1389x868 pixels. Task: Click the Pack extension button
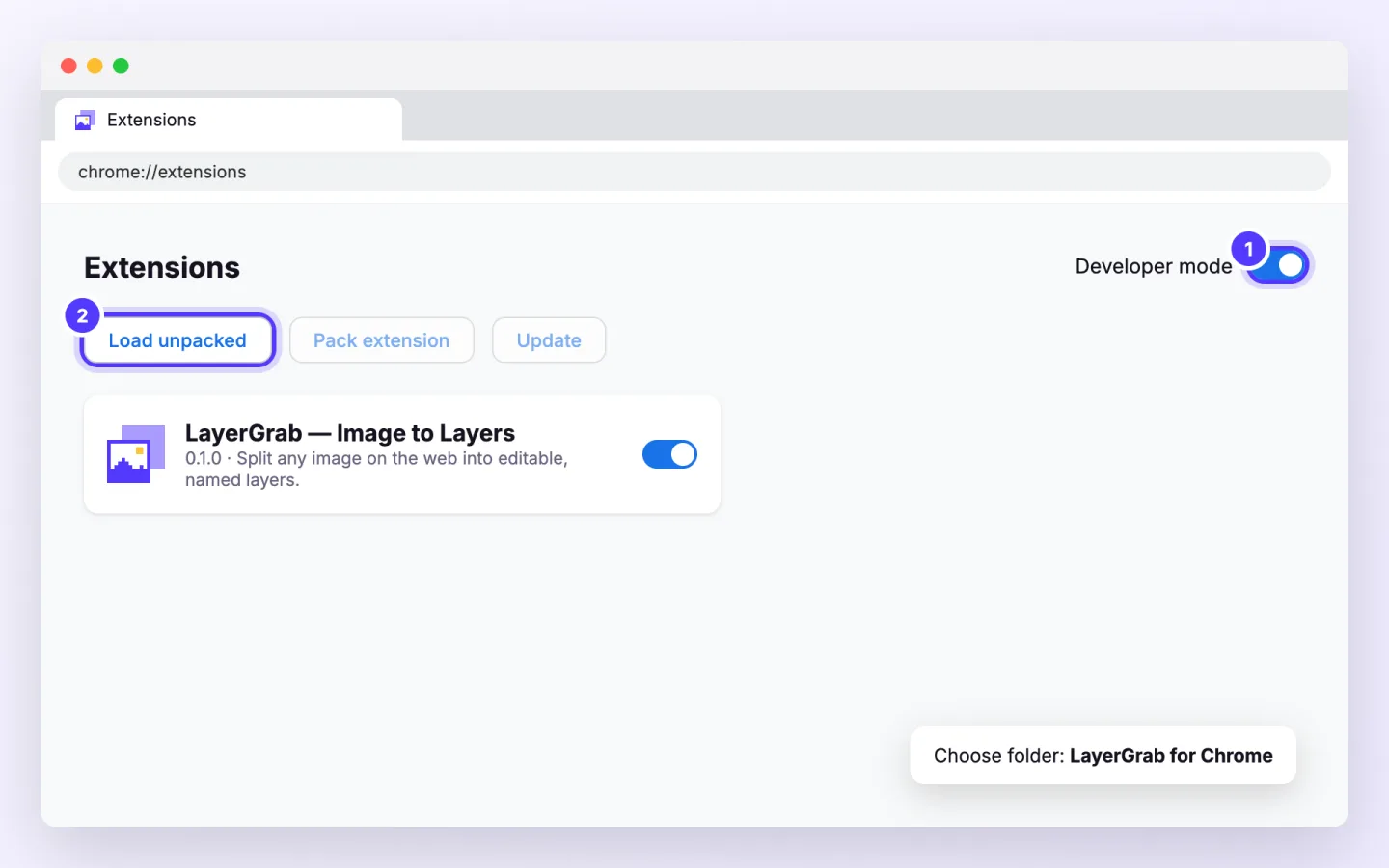click(382, 340)
